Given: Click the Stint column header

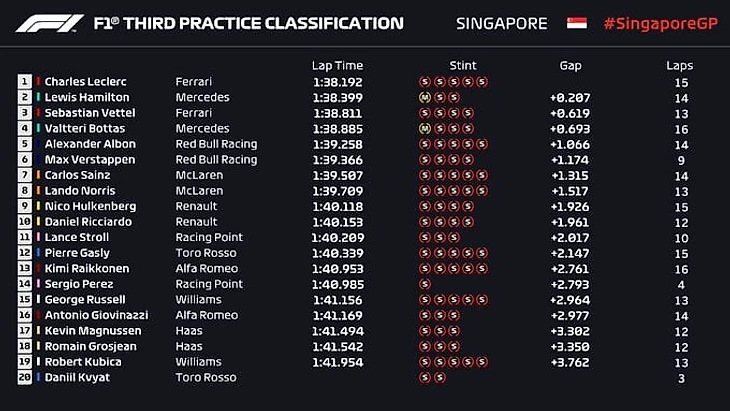Looking at the screenshot, I should (464, 66).
